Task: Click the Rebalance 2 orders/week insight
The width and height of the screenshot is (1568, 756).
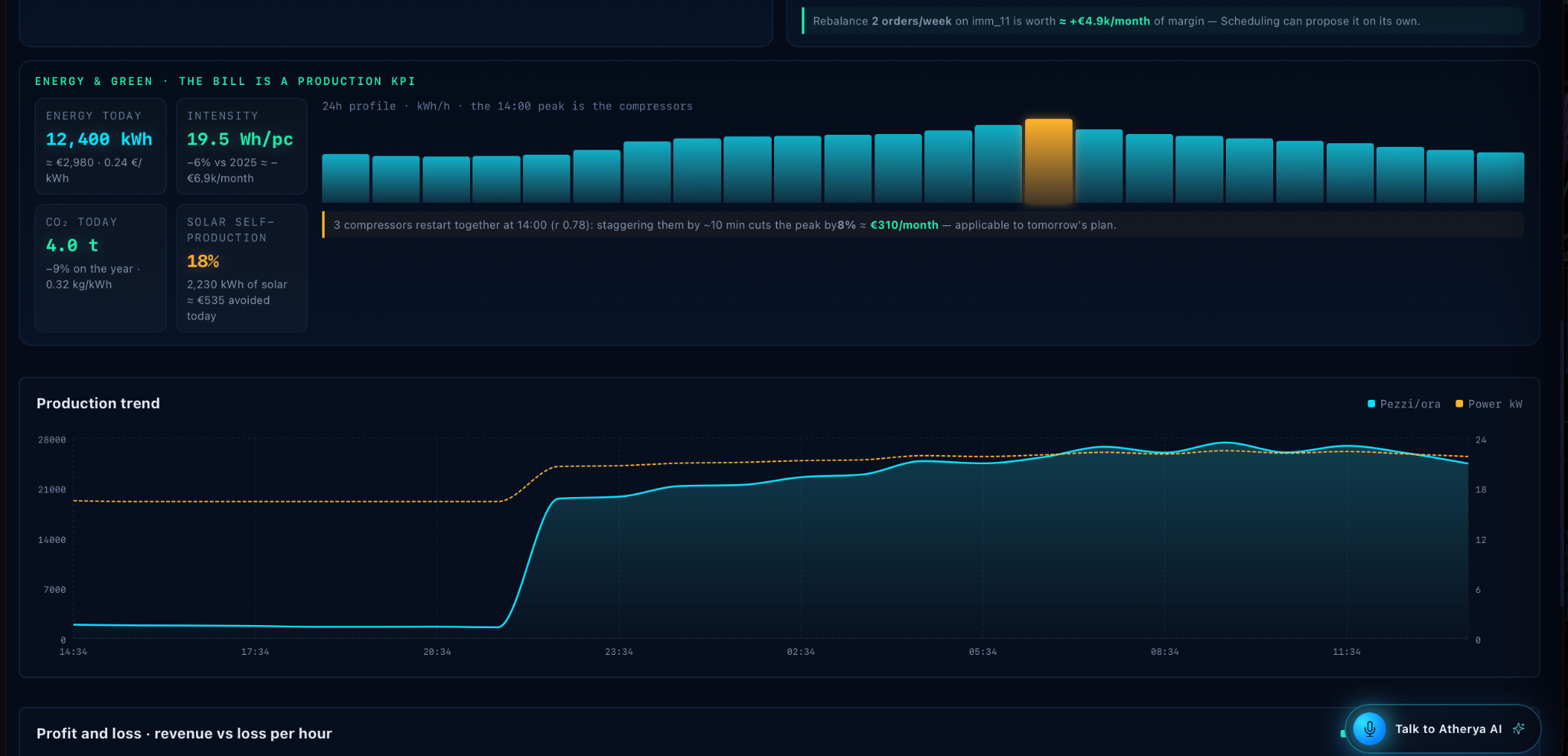Action: click(1163, 21)
